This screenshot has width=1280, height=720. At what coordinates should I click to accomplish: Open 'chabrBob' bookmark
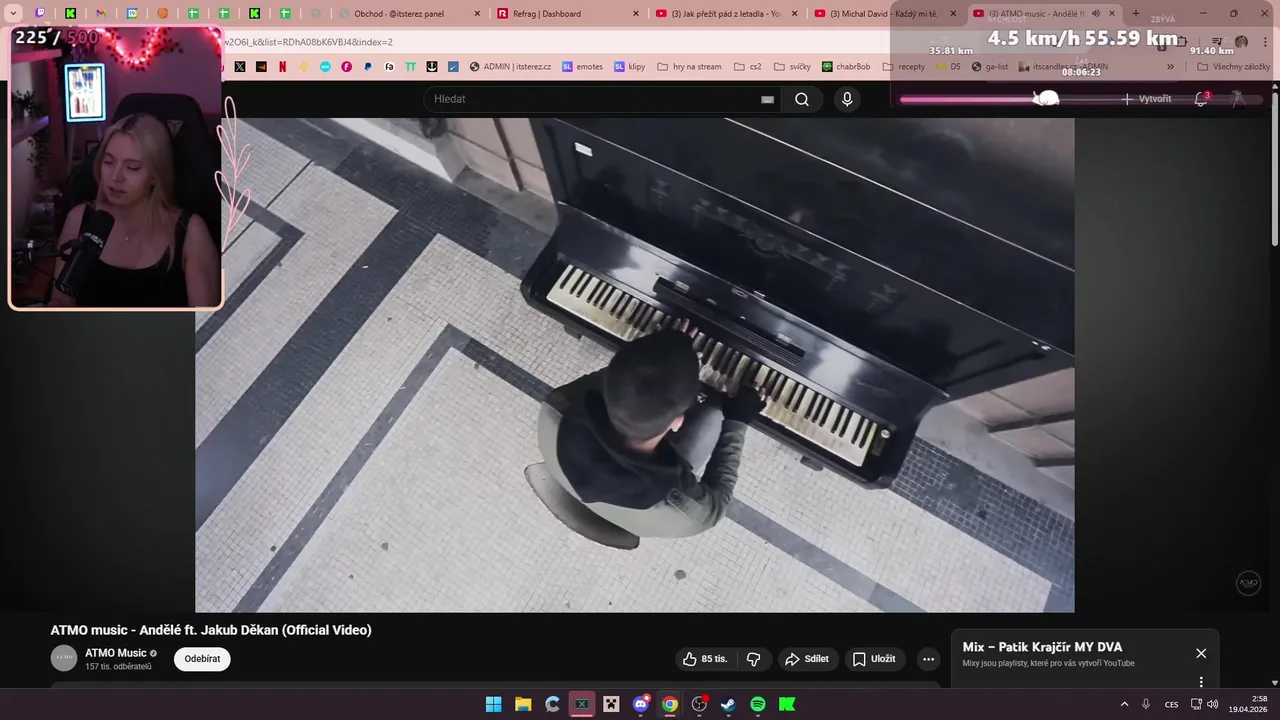pos(846,67)
